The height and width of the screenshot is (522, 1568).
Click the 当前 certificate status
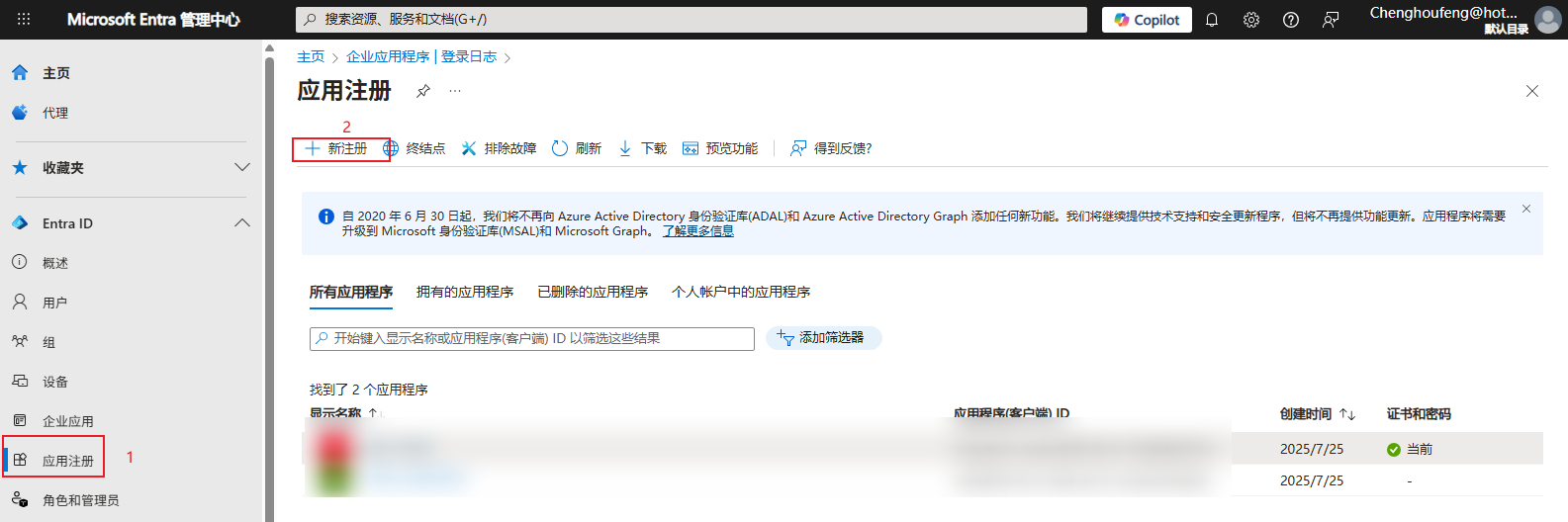click(x=1410, y=449)
